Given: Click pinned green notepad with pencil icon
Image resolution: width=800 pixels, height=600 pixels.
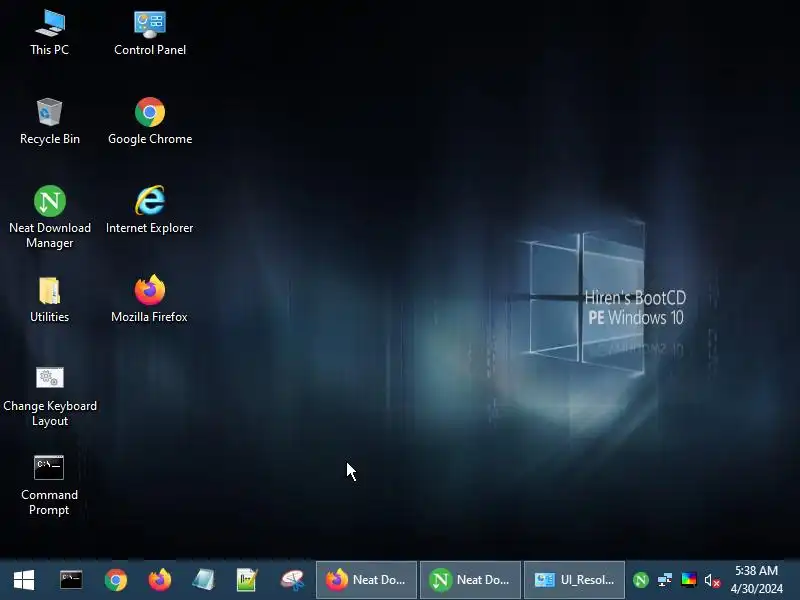Looking at the screenshot, I should 247,580.
